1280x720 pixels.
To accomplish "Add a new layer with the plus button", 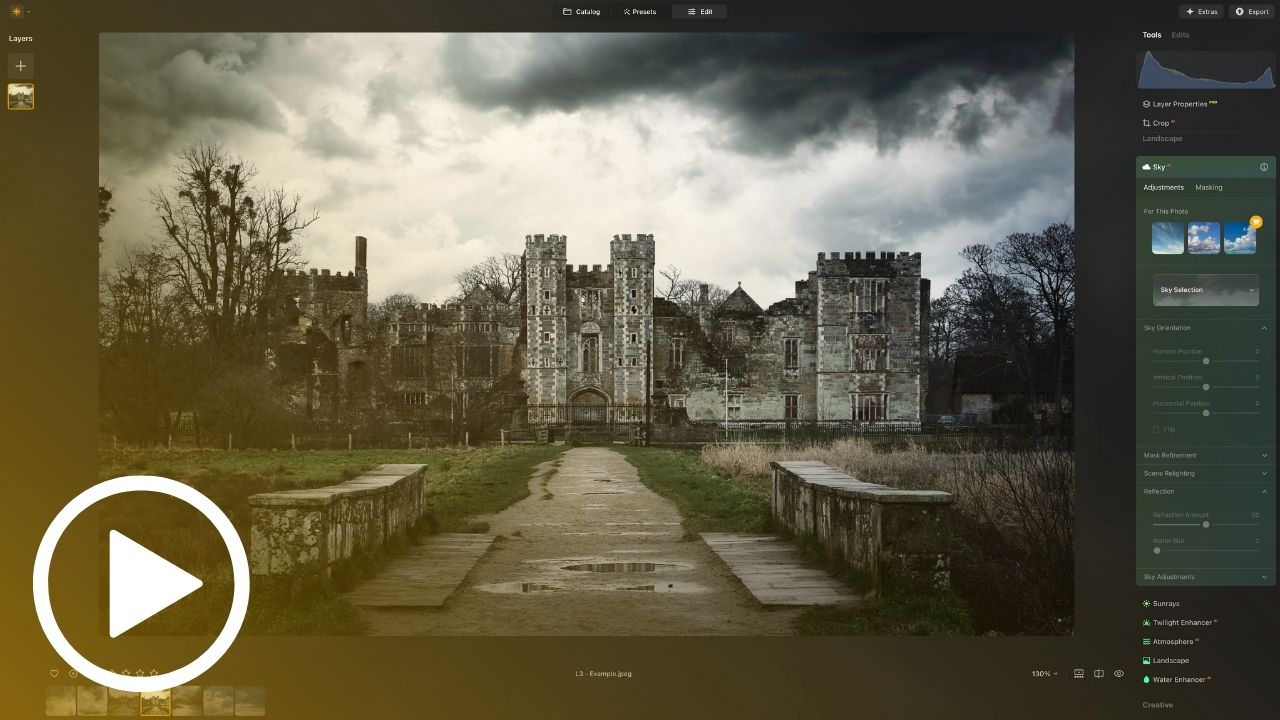I will click(x=20, y=66).
